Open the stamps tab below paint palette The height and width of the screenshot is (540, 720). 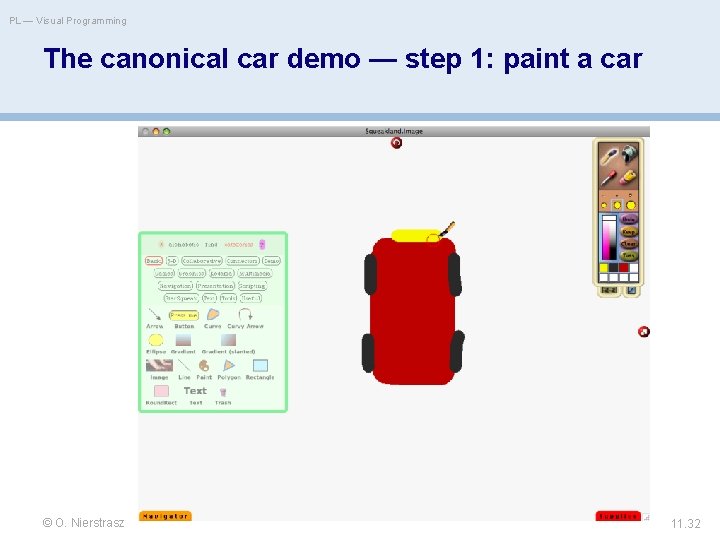(x=609, y=290)
